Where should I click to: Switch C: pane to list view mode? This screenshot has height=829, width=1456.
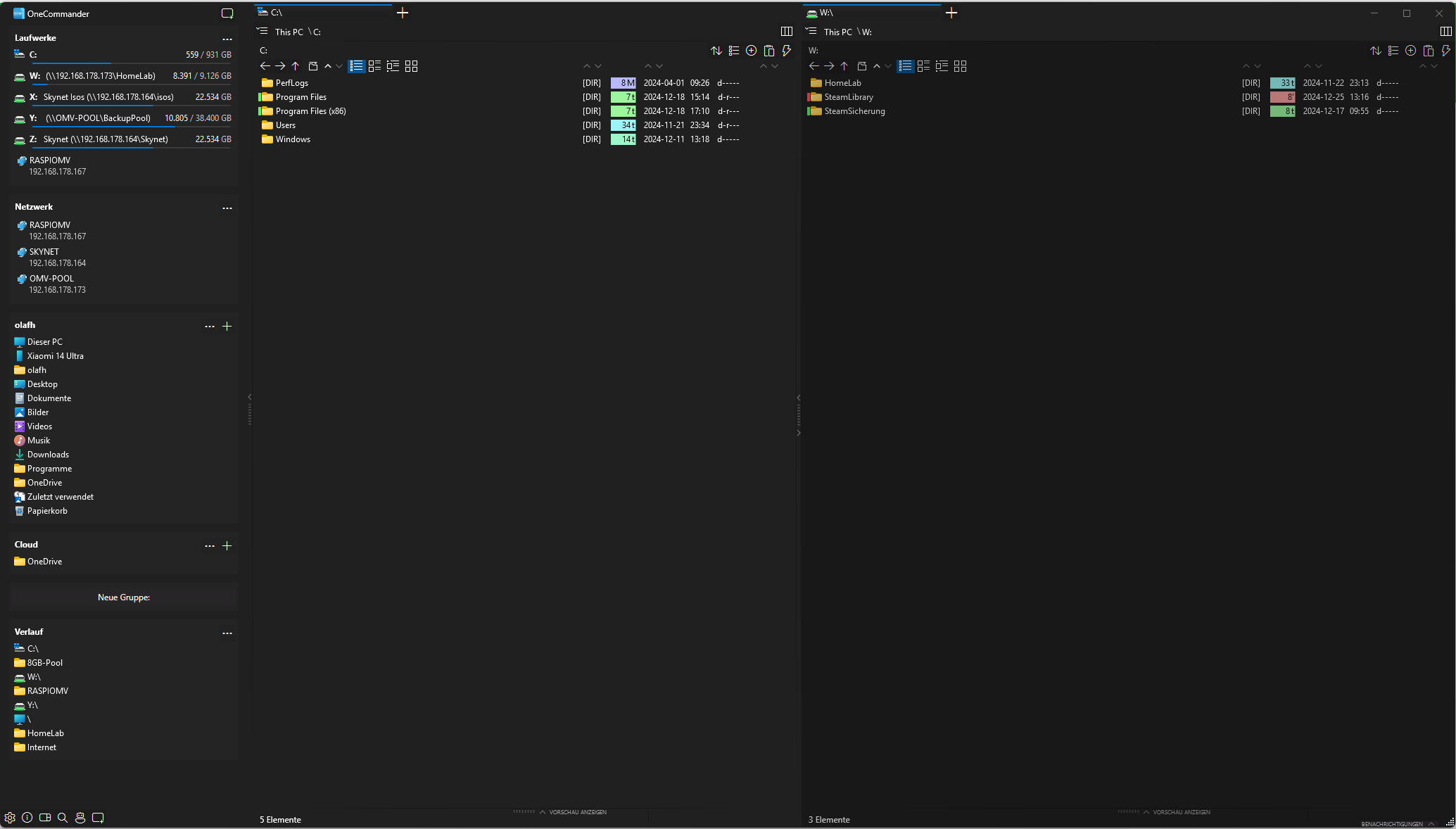357,66
